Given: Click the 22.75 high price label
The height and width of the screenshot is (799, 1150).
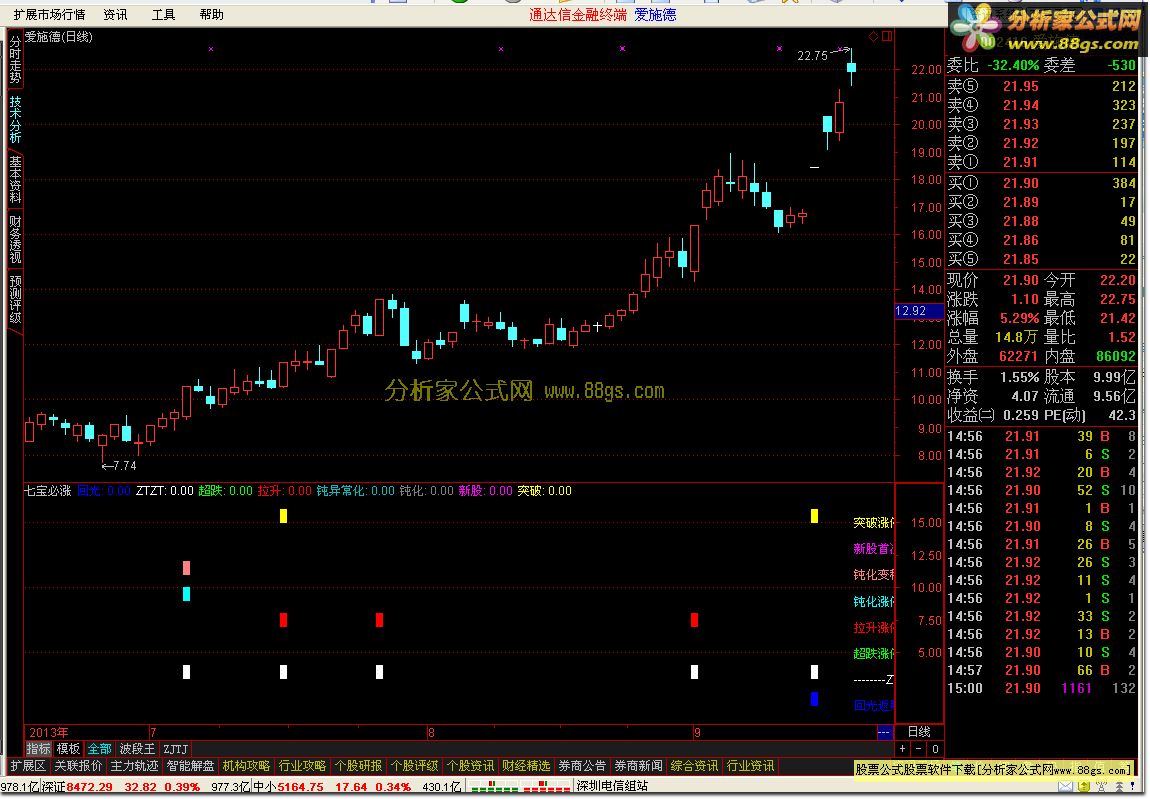Looking at the screenshot, I should [812, 56].
